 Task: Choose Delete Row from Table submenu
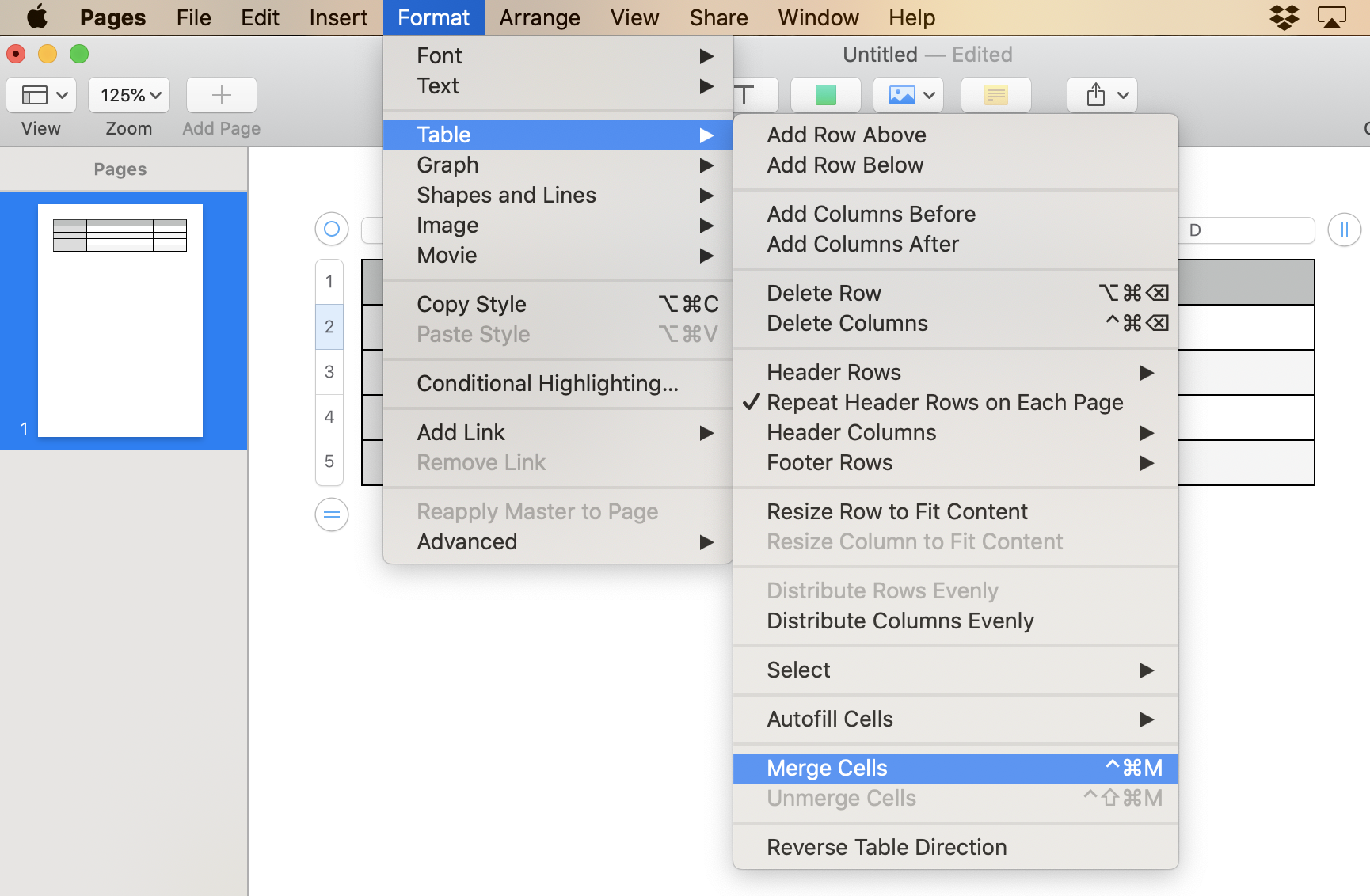[x=956, y=293]
